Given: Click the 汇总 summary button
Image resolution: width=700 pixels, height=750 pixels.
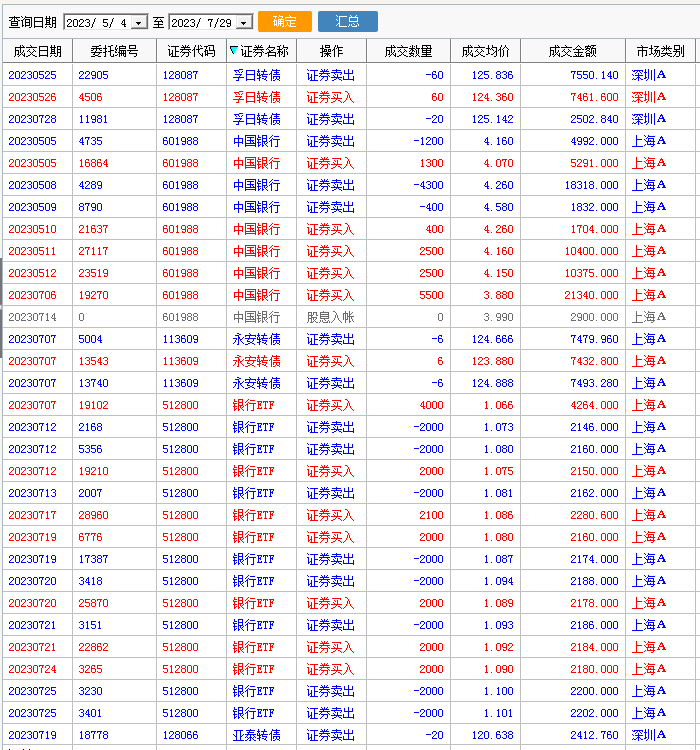Looking at the screenshot, I should (348, 22).
